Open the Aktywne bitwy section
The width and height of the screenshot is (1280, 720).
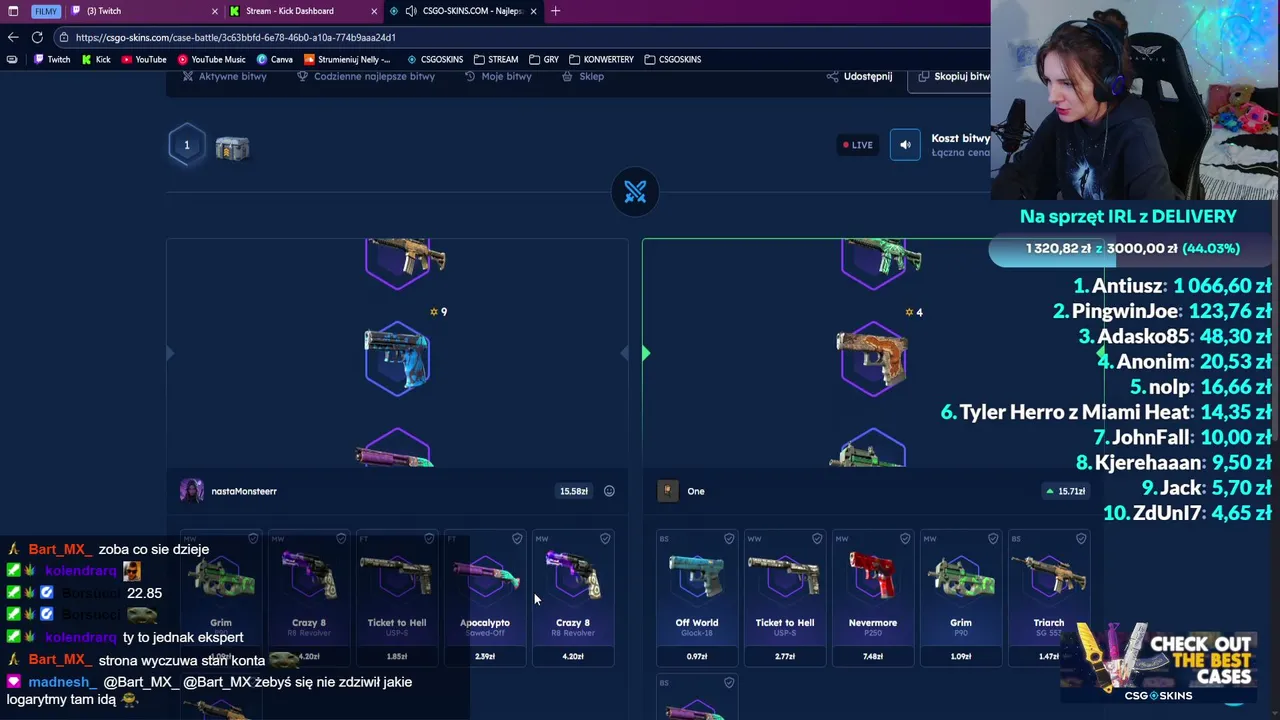224,76
